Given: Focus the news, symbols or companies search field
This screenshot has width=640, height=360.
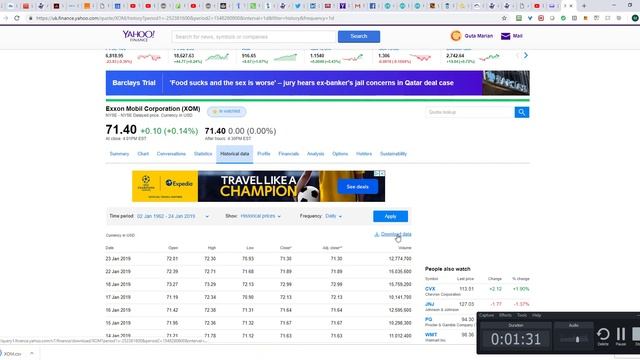Looking at the screenshot, I should 254,36.
